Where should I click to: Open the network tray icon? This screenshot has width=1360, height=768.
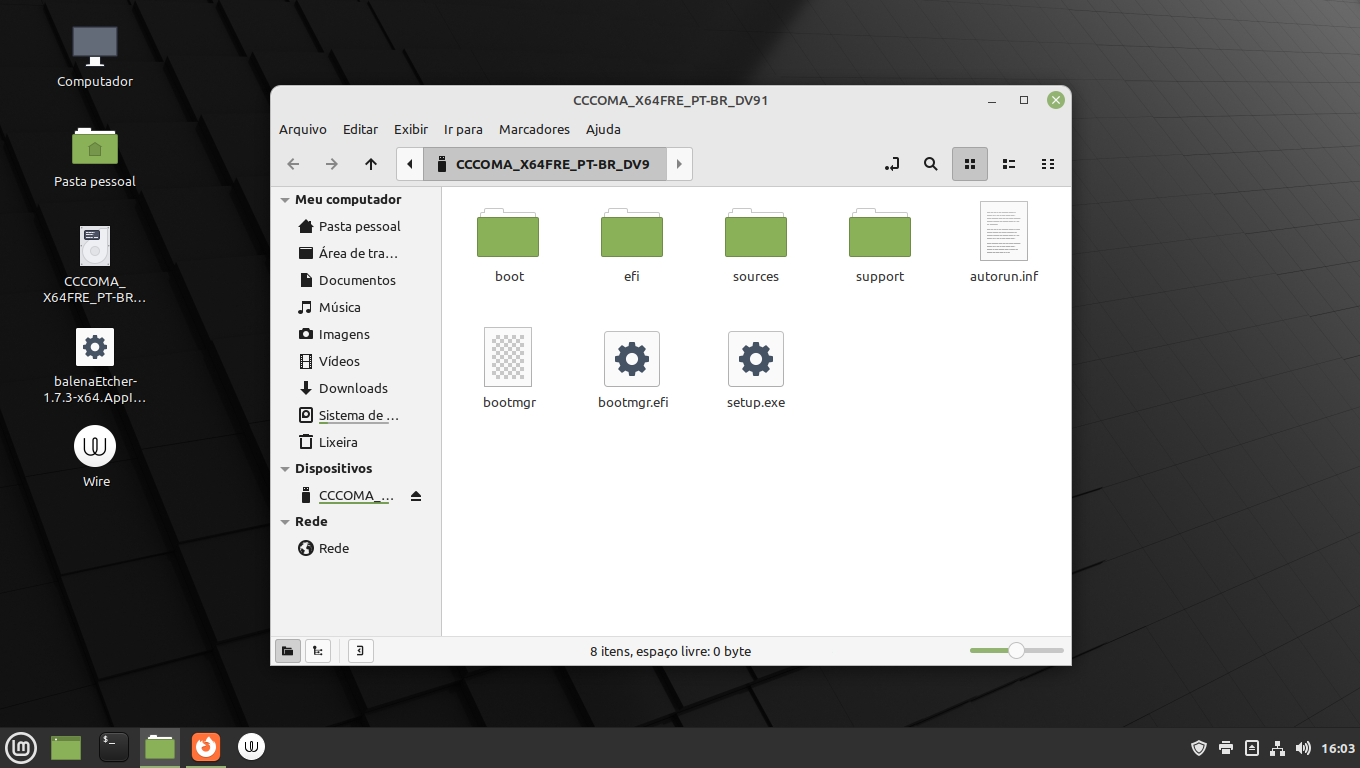pos(1277,748)
